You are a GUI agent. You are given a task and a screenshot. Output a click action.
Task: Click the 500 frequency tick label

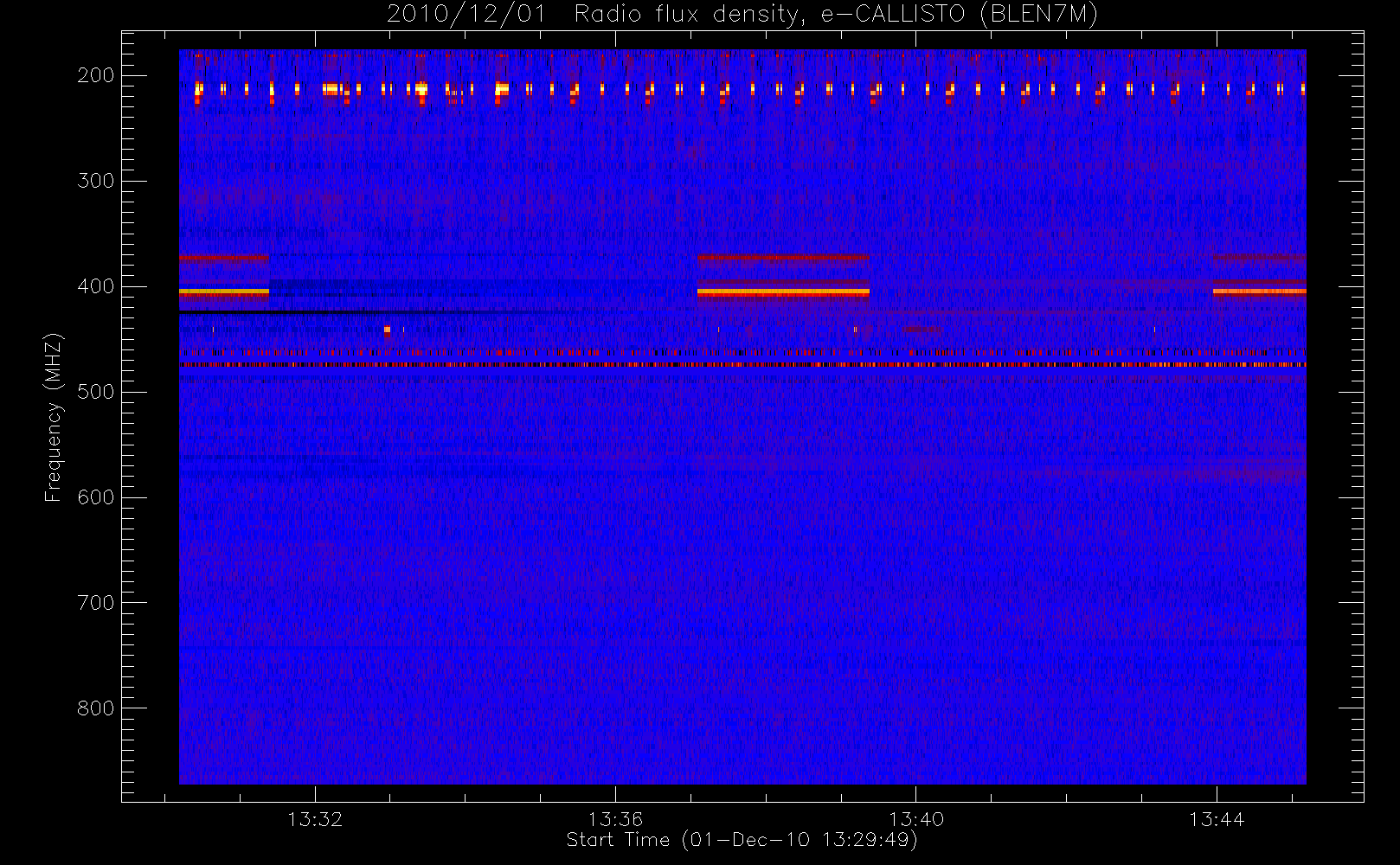pyautogui.click(x=96, y=392)
